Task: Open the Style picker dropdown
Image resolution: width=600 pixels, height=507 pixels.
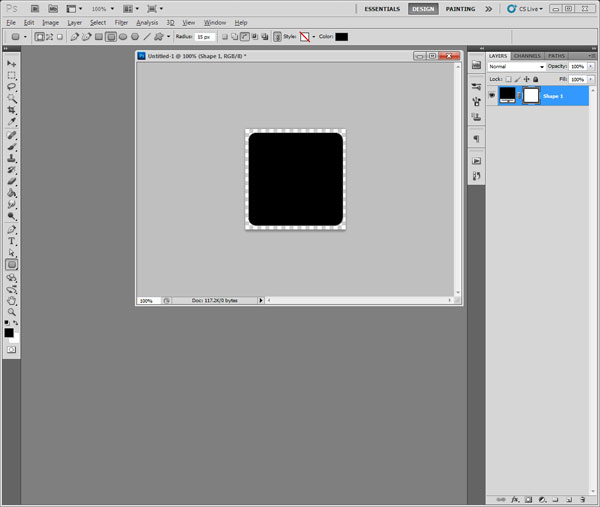Action: [x=313, y=37]
